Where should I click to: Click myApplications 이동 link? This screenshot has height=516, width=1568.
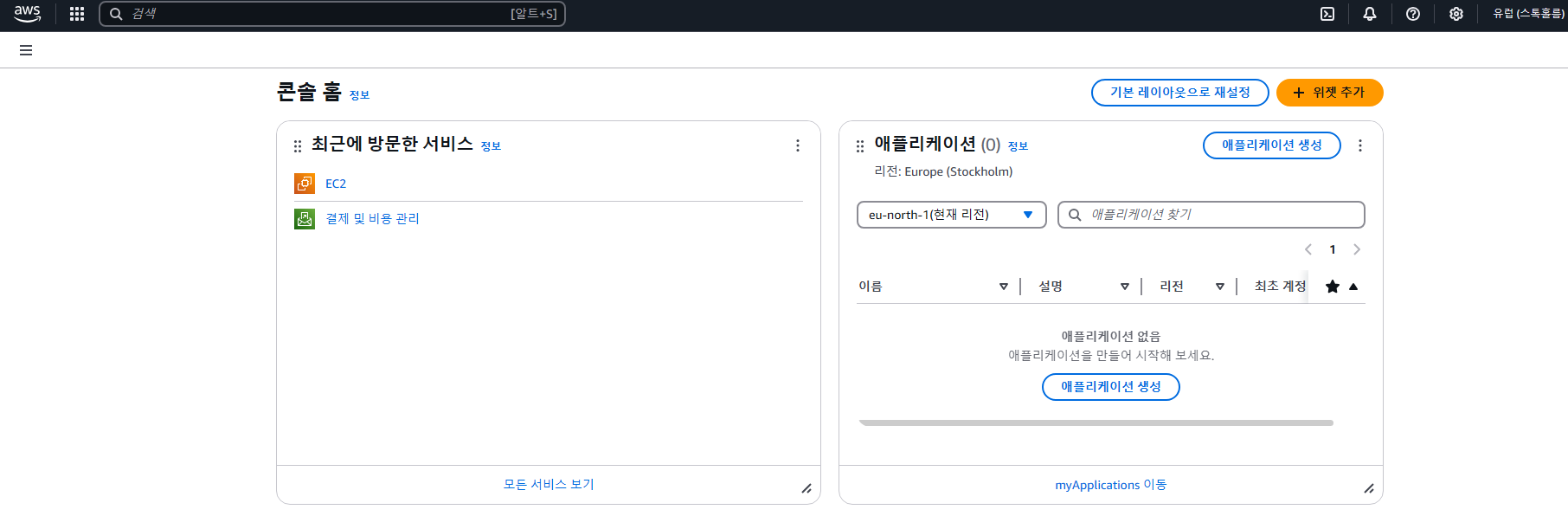[x=1111, y=485]
